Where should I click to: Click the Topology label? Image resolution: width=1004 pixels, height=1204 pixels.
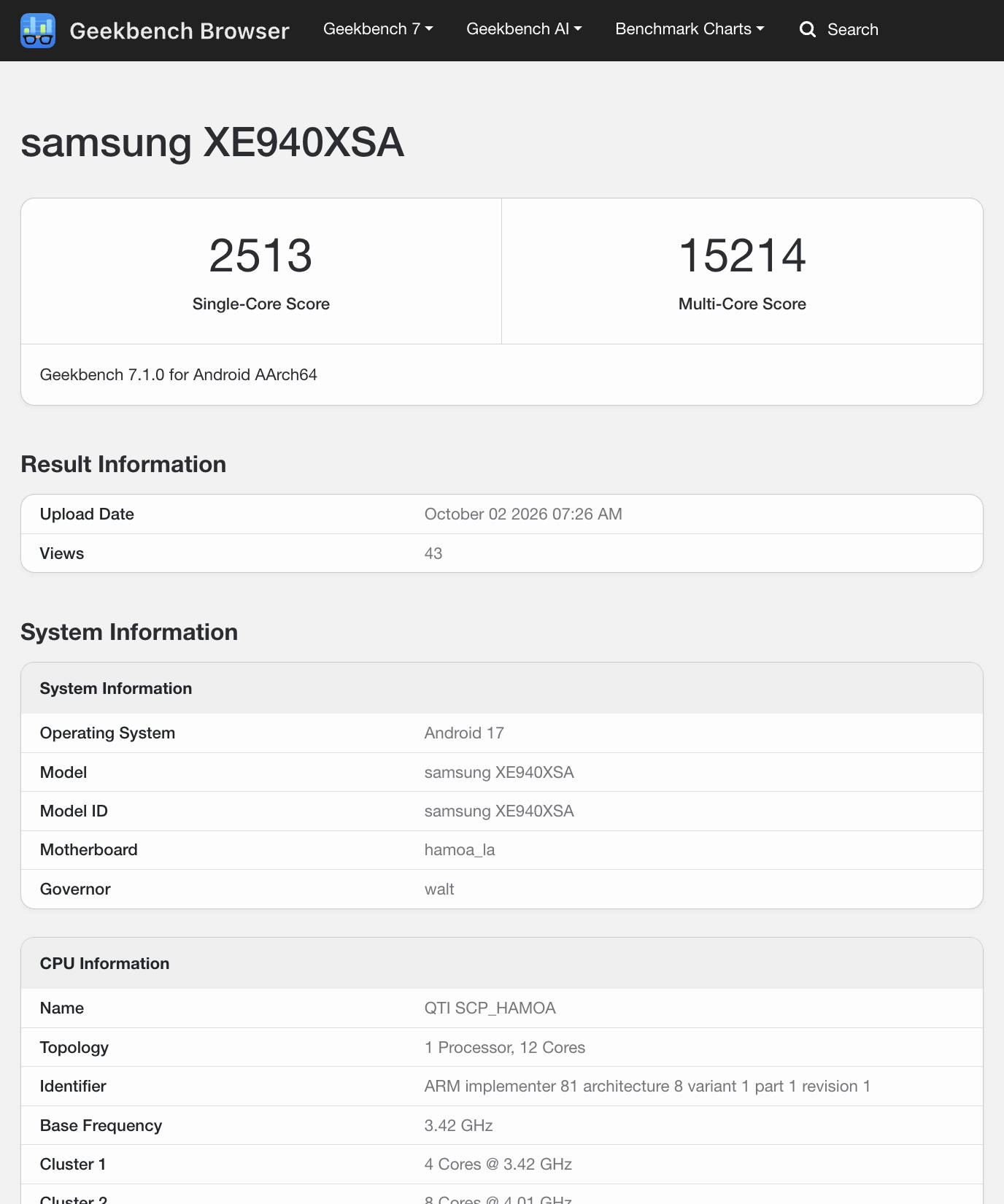coord(74,1048)
